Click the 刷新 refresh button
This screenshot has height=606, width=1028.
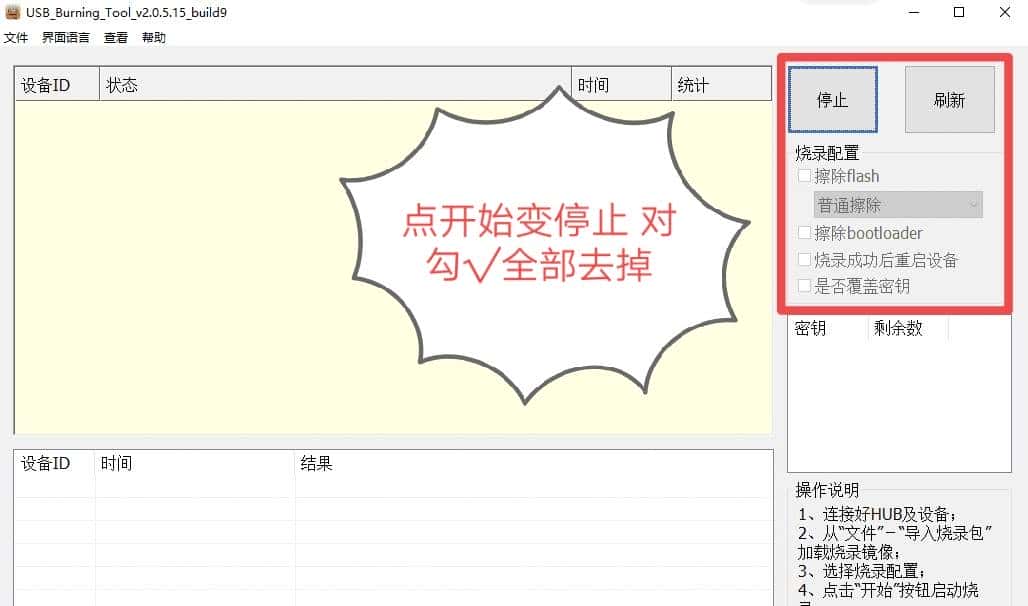(948, 99)
